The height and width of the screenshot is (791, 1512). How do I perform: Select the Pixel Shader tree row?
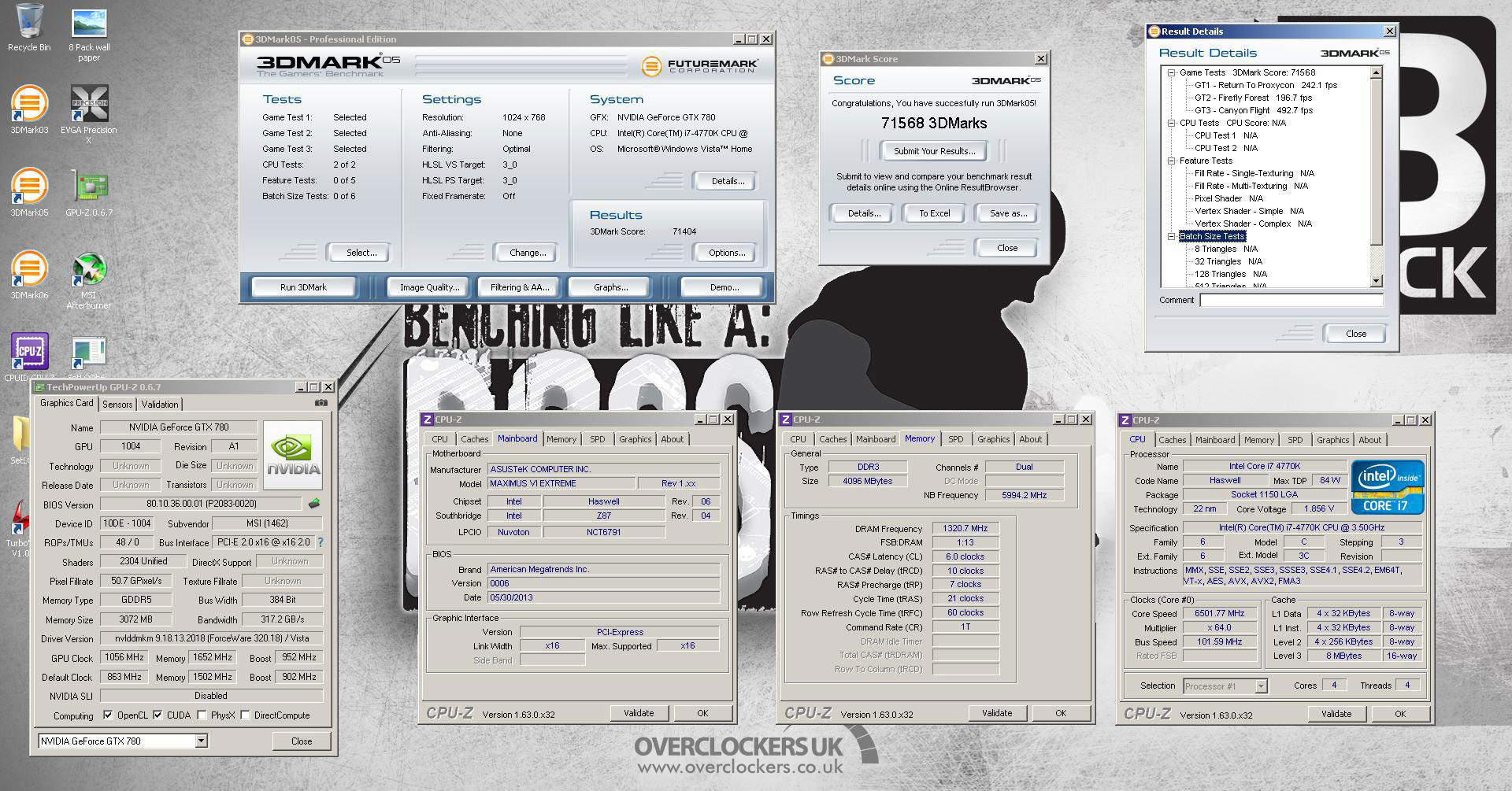[1228, 198]
